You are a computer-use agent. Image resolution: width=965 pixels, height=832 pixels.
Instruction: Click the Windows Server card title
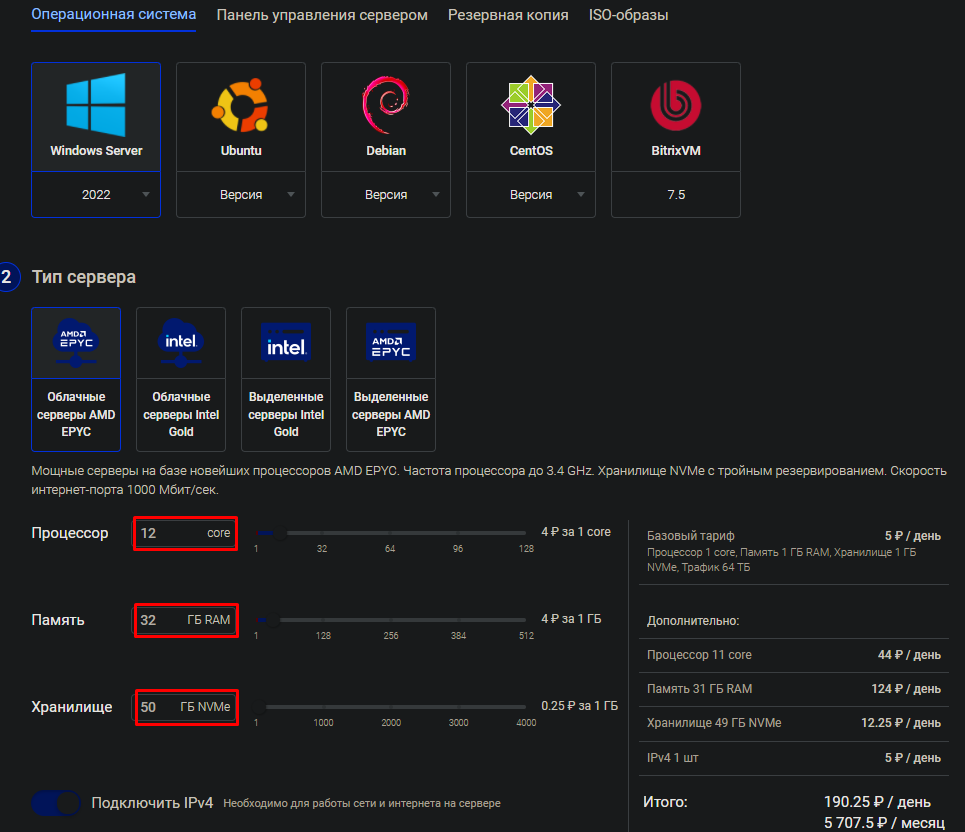pos(96,150)
